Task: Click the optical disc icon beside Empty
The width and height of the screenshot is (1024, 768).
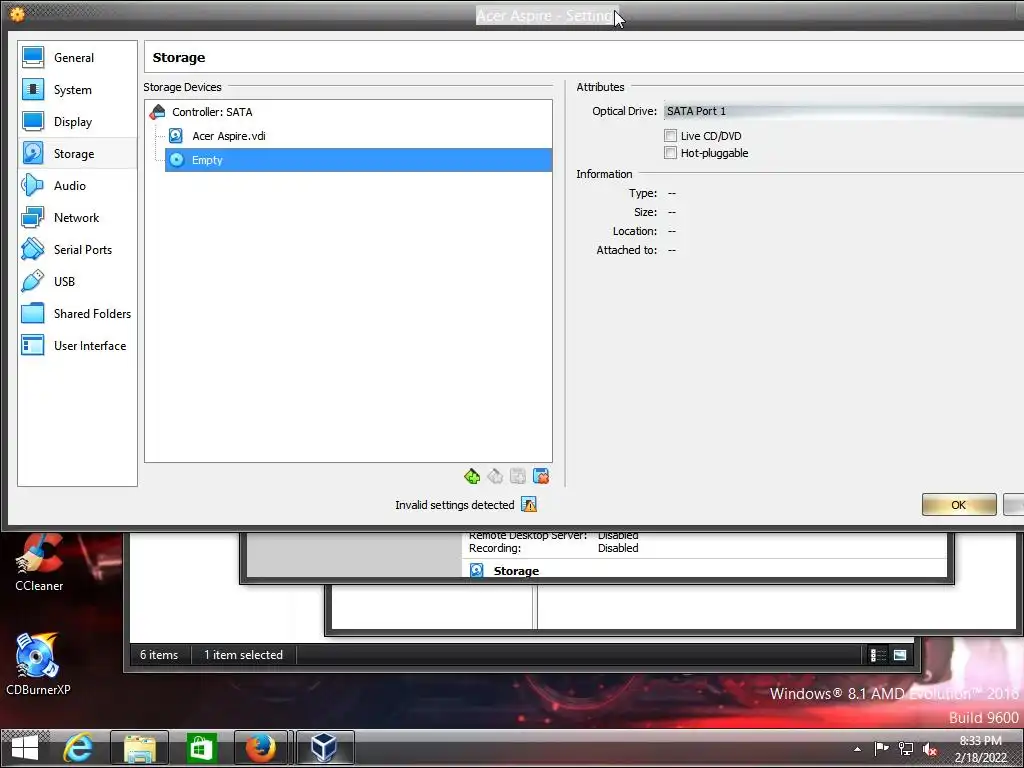Action: [176, 160]
